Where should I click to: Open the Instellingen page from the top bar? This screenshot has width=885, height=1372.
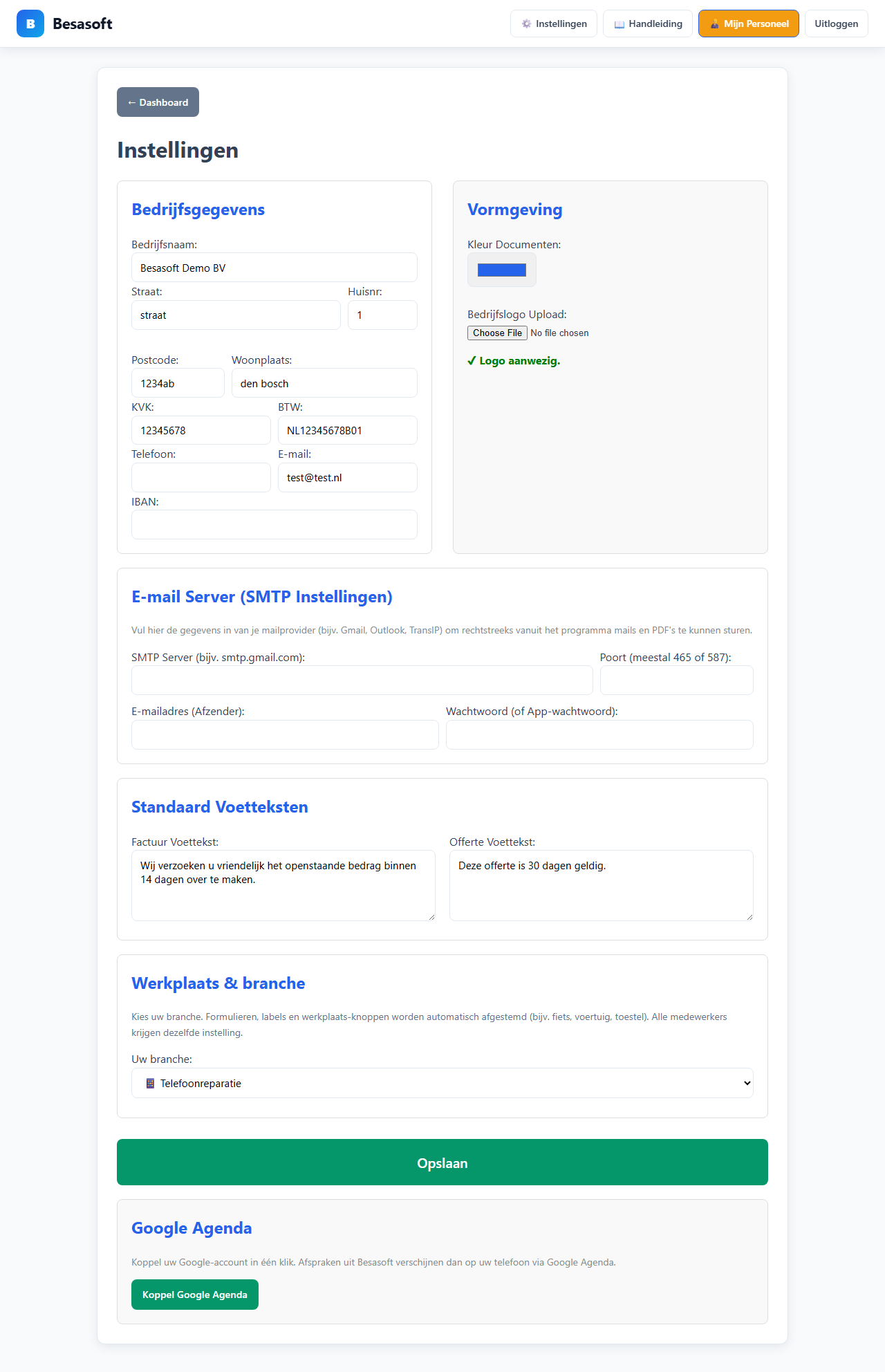554,24
